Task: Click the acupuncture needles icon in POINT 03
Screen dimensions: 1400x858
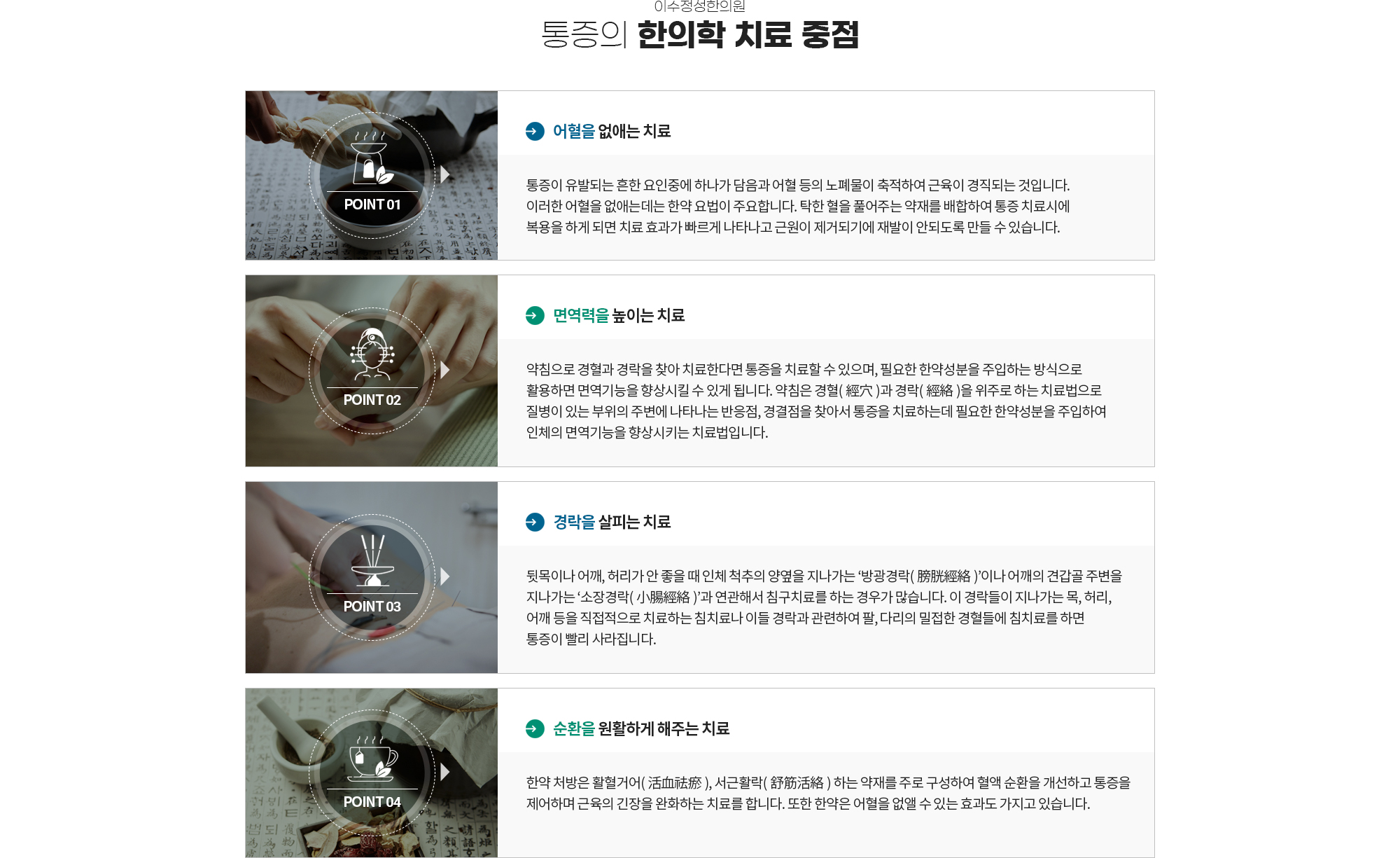Action: 372,560
